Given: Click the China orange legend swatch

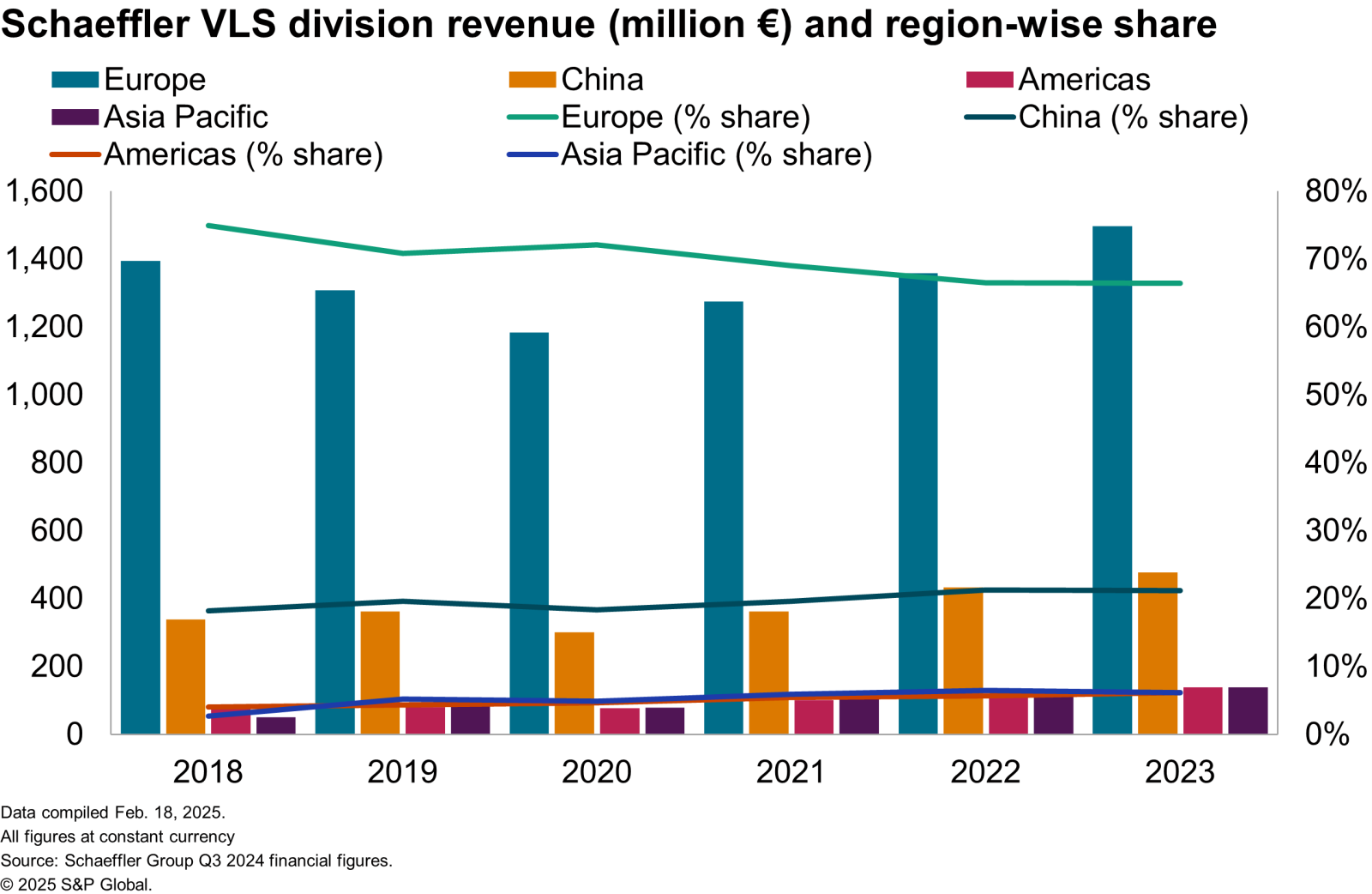Looking at the screenshot, I should click(x=532, y=80).
